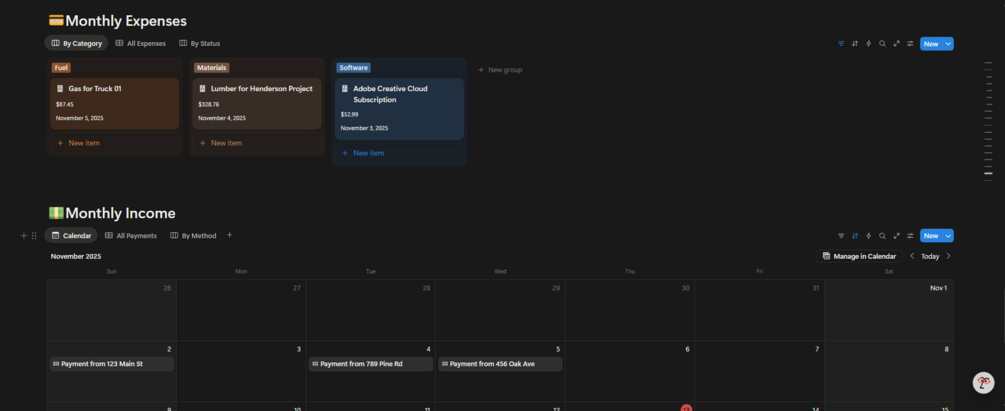Click plus icon to add block beside Calendar tab
The height and width of the screenshot is (411, 1005).
coord(24,236)
